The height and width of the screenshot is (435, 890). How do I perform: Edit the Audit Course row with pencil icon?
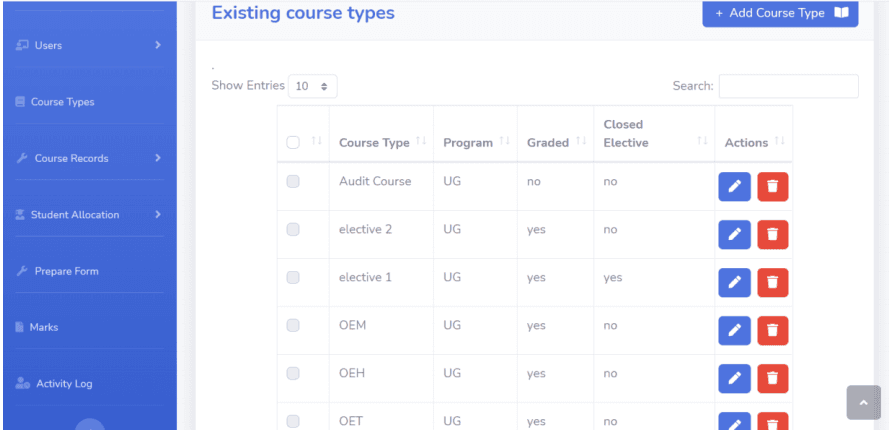734,187
